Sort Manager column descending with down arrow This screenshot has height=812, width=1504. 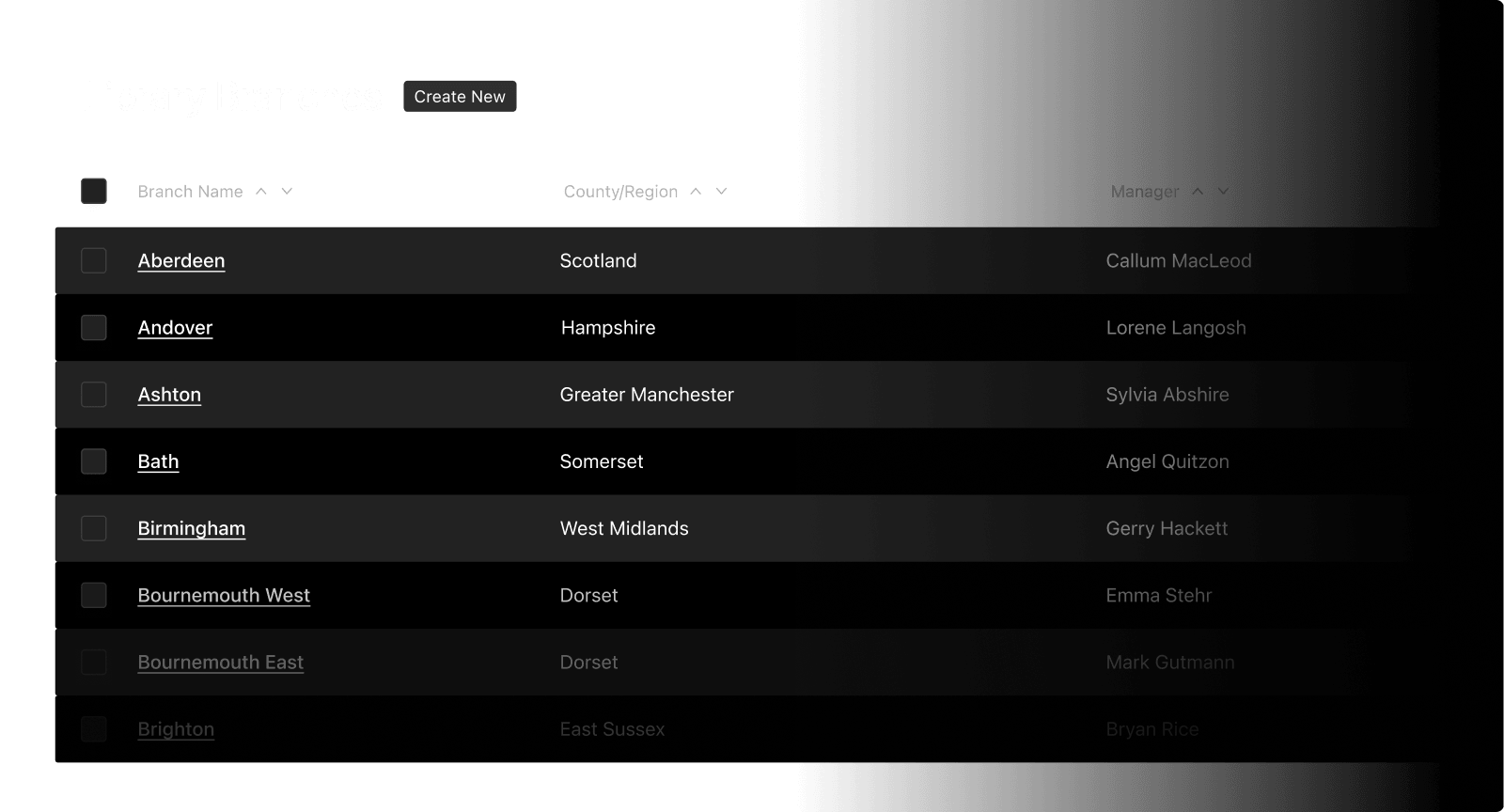click(x=1224, y=192)
